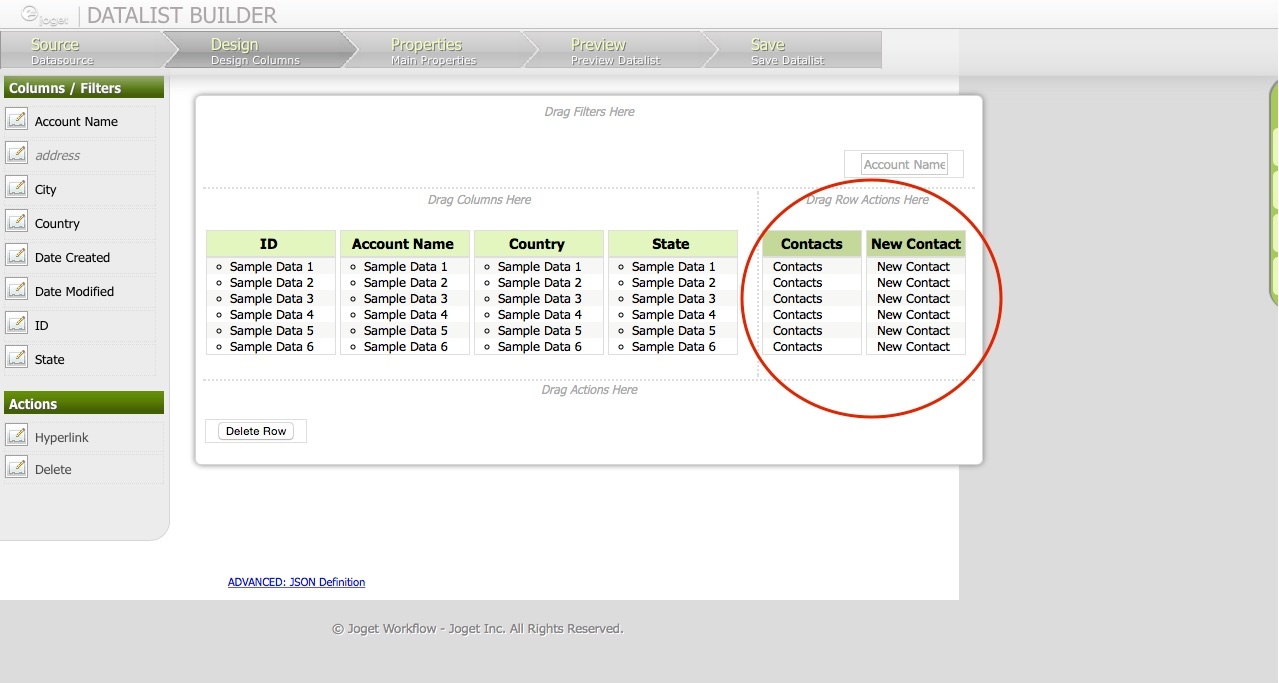Open the Save Datalist step
1279x683 pixels.
788,51
